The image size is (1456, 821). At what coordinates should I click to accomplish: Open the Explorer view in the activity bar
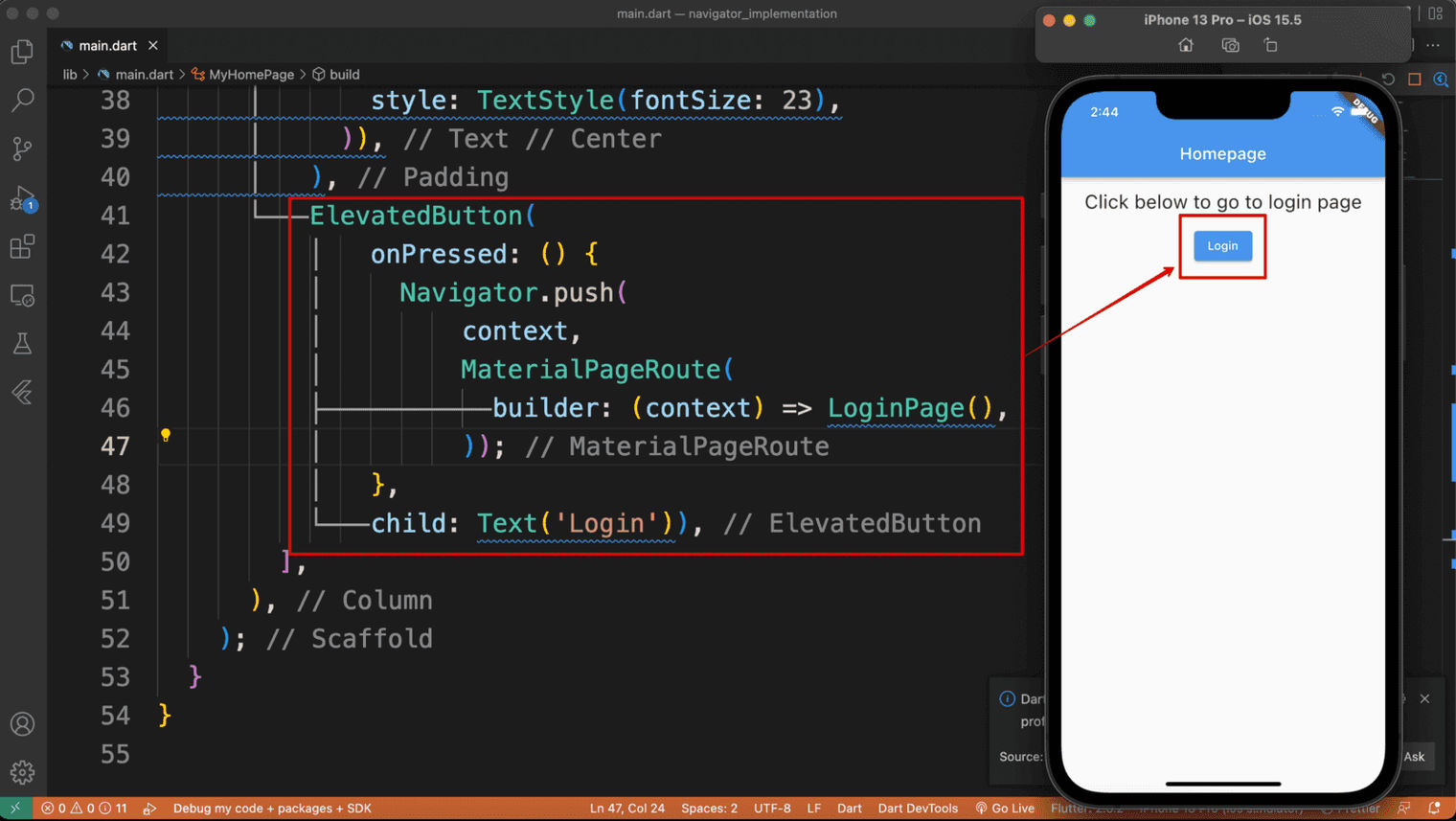[22, 51]
